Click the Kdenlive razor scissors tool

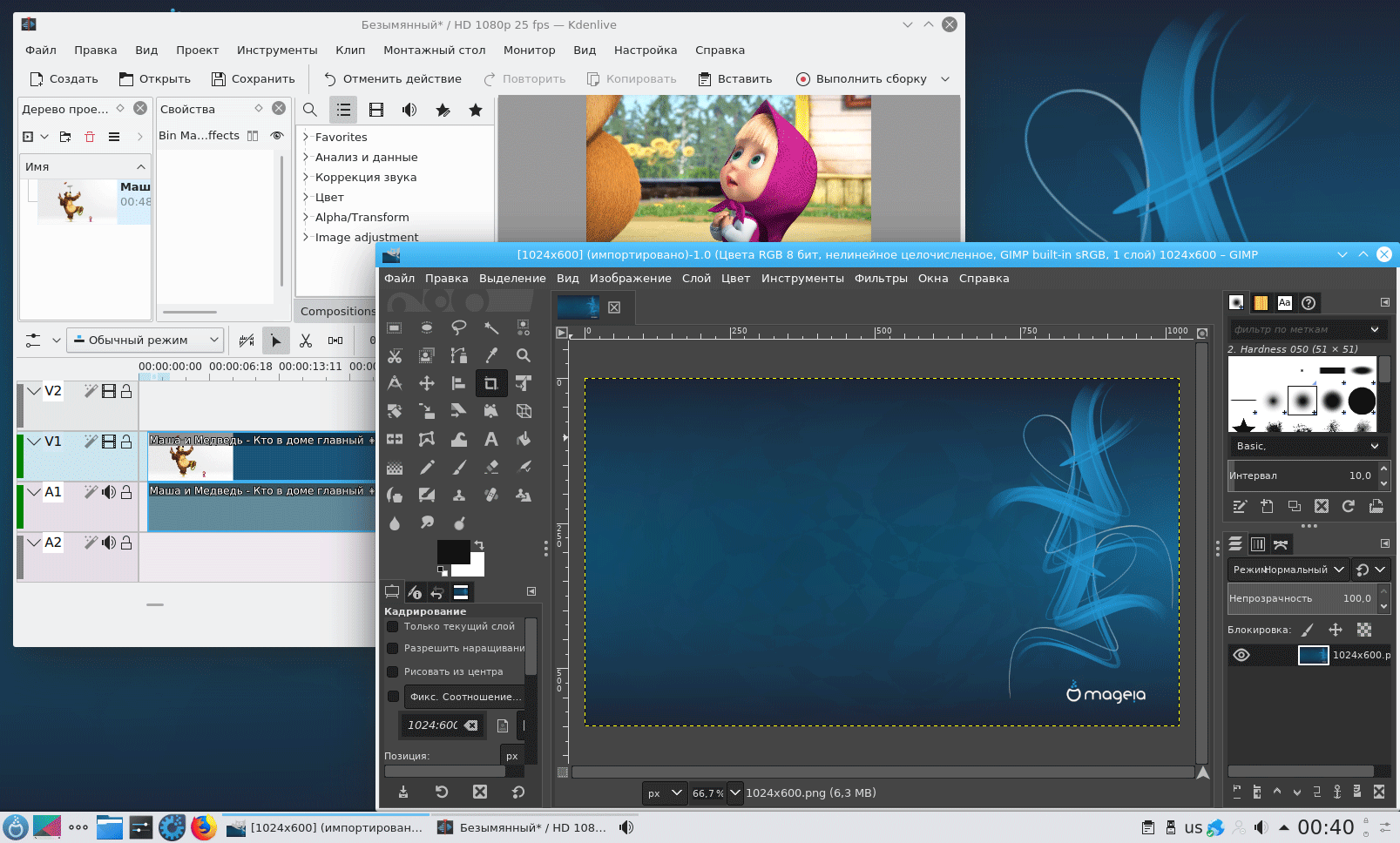pos(306,341)
